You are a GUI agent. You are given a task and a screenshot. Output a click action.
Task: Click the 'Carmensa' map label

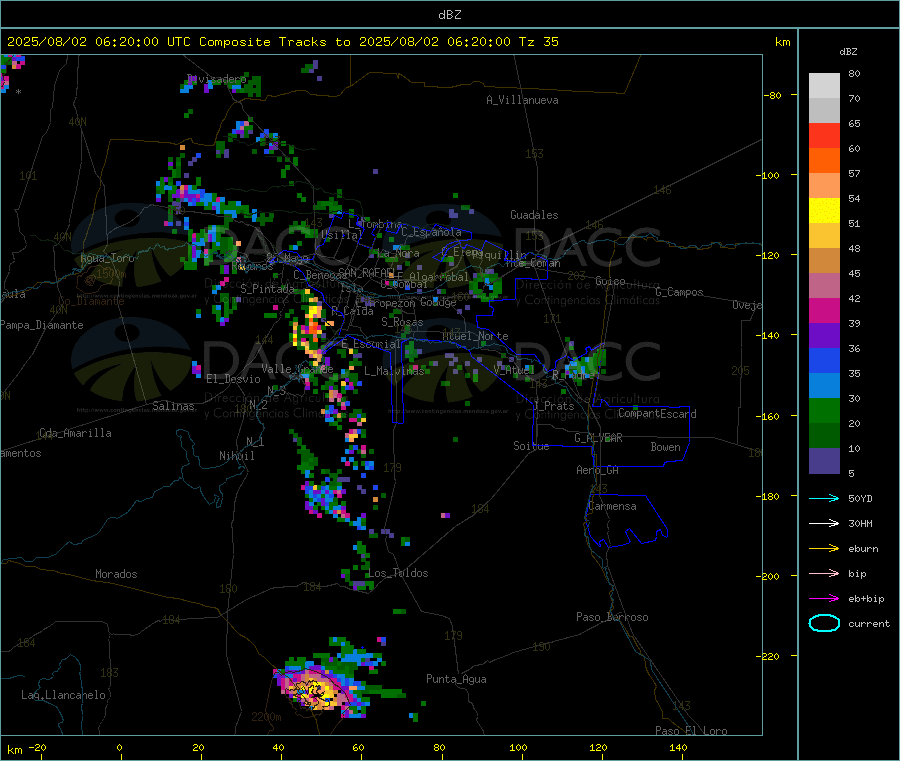tap(612, 506)
